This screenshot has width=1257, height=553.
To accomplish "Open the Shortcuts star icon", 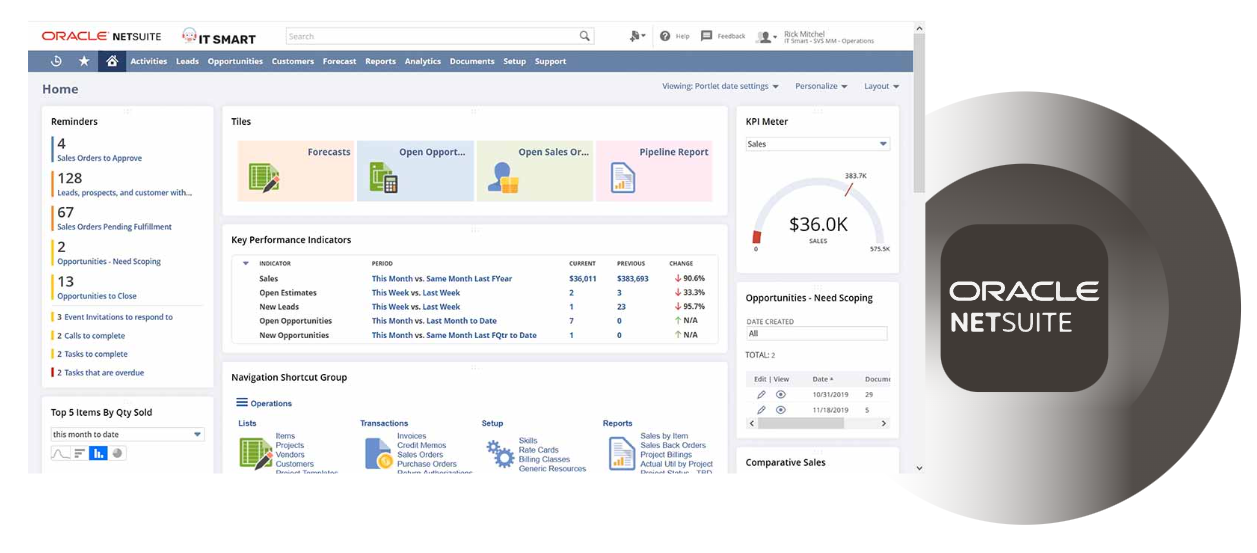I will coord(84,61).
